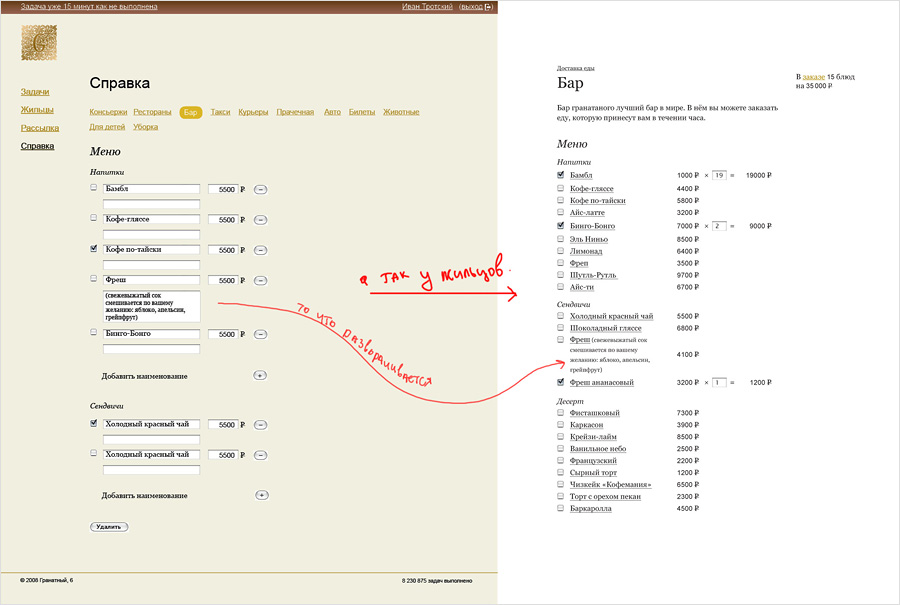Click plus icon to add item under Сендвичи
This screenshot has height=605, width=900.
point(262,495)
